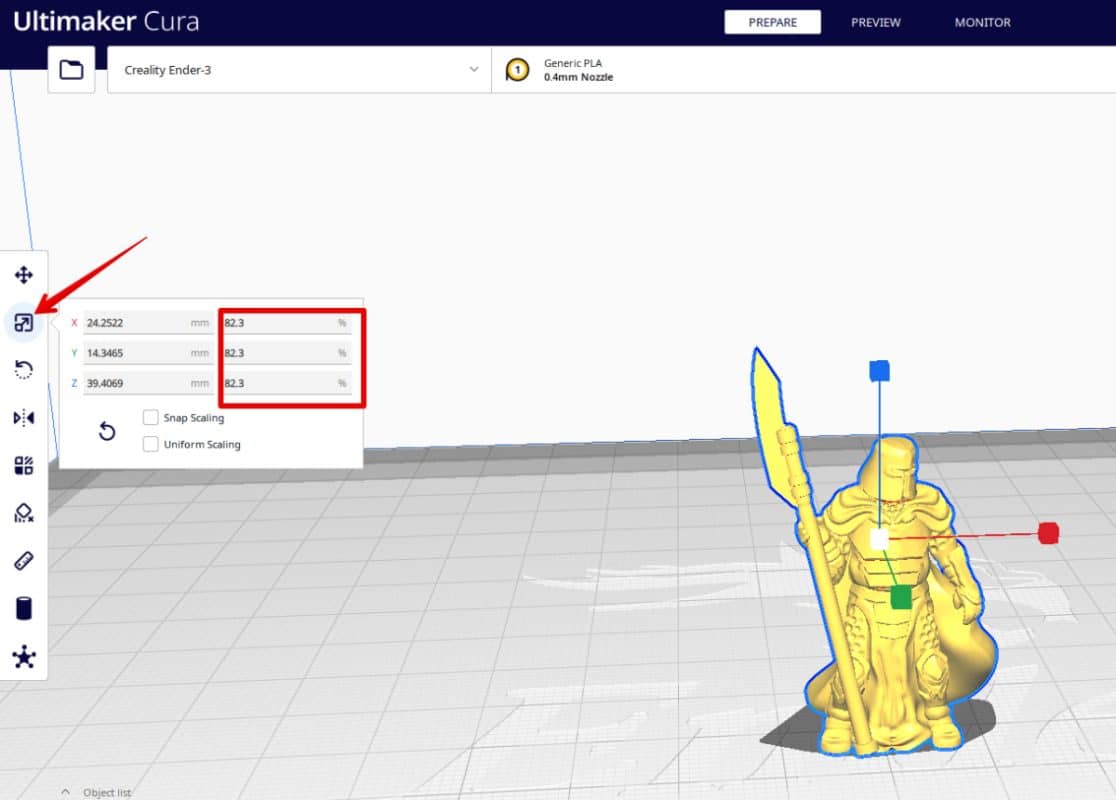Select the Mirror tool
Screen dimensions: 1116x800
pyautogui.click(x=24, y=418)
